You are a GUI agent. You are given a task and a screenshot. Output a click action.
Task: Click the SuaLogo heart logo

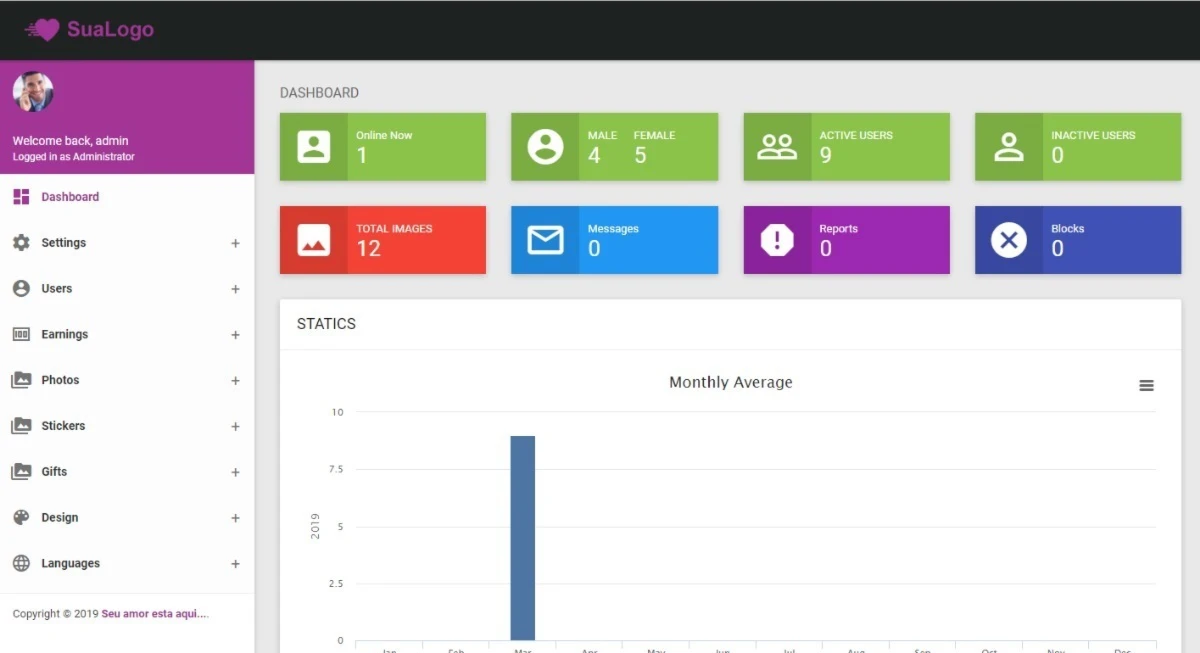click(x=44, y=30)
